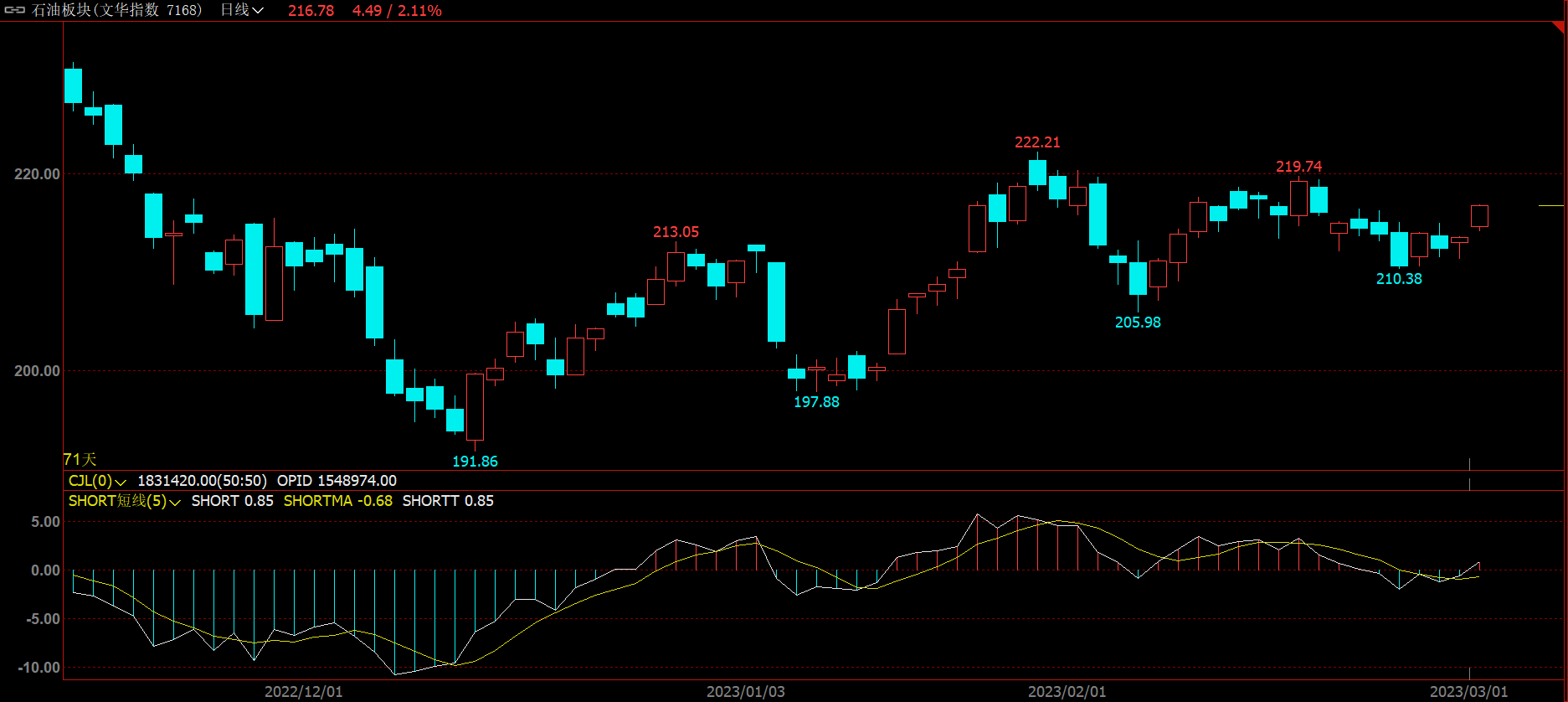Click the change value 4.49 / 2.11%
This screenshot has width=1568, height=702.
[397, 11]
